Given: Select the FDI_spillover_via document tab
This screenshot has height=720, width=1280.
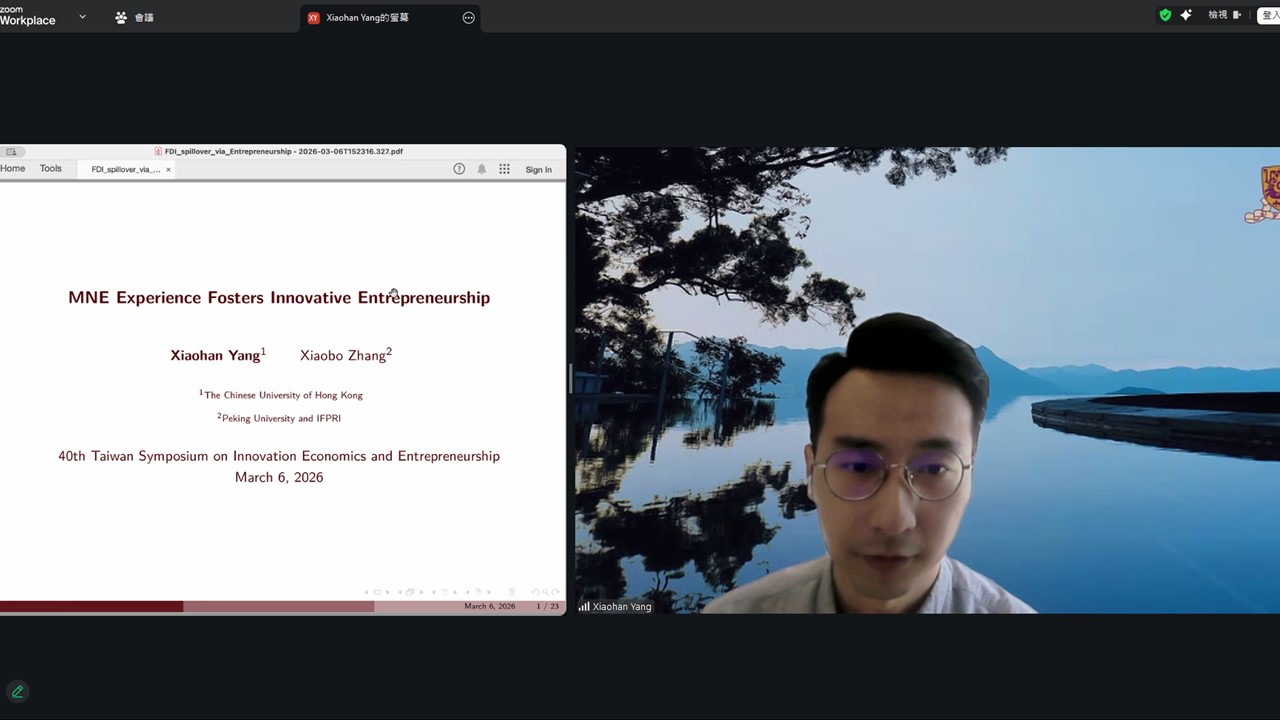Looking at the screenshot, I should pos(125,170).
